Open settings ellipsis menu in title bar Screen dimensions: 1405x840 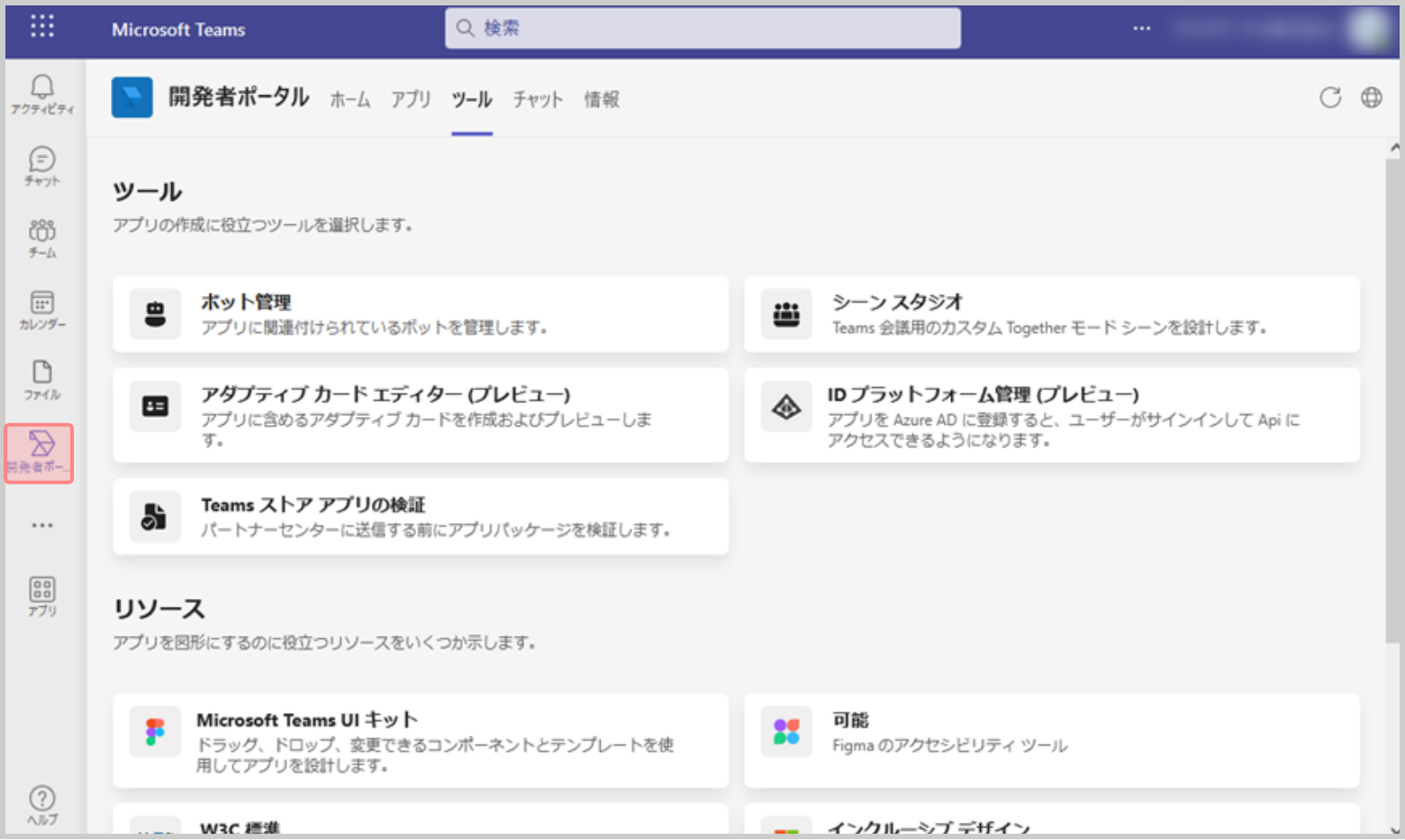pos(1141,28)
